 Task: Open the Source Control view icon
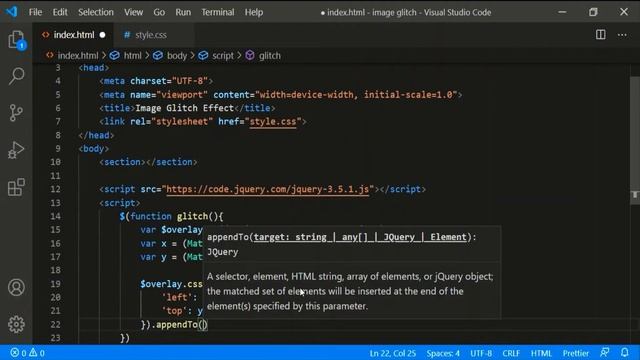point(16,113)
